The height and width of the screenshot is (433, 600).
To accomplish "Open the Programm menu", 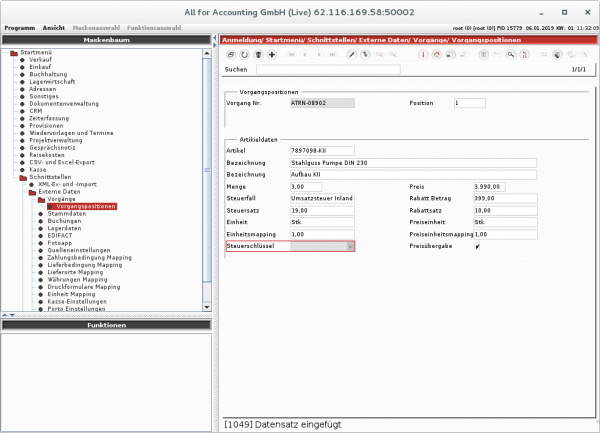I will (20, 26).
